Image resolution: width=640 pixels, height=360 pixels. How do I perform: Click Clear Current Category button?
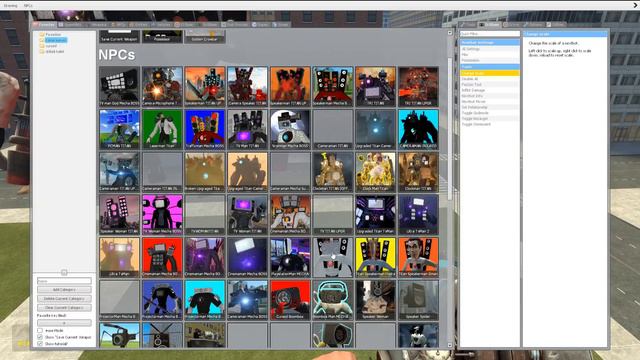pos(64,308)
